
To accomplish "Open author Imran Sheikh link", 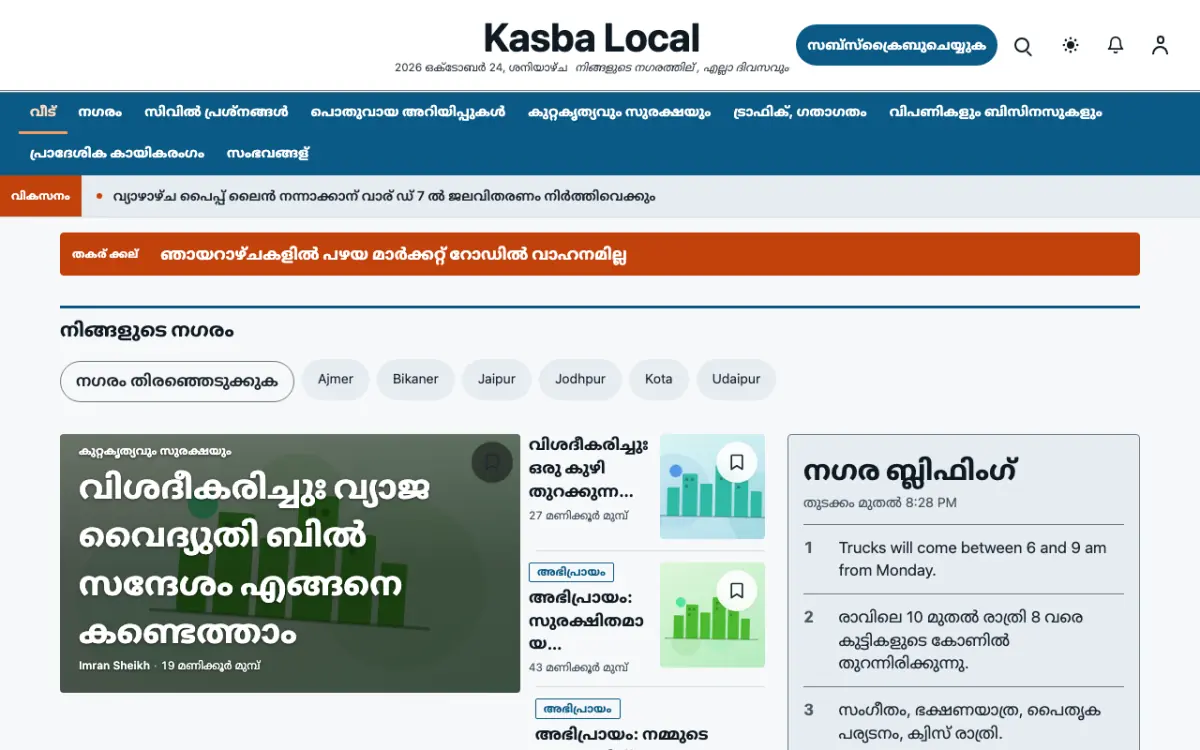I will [114, 665].
